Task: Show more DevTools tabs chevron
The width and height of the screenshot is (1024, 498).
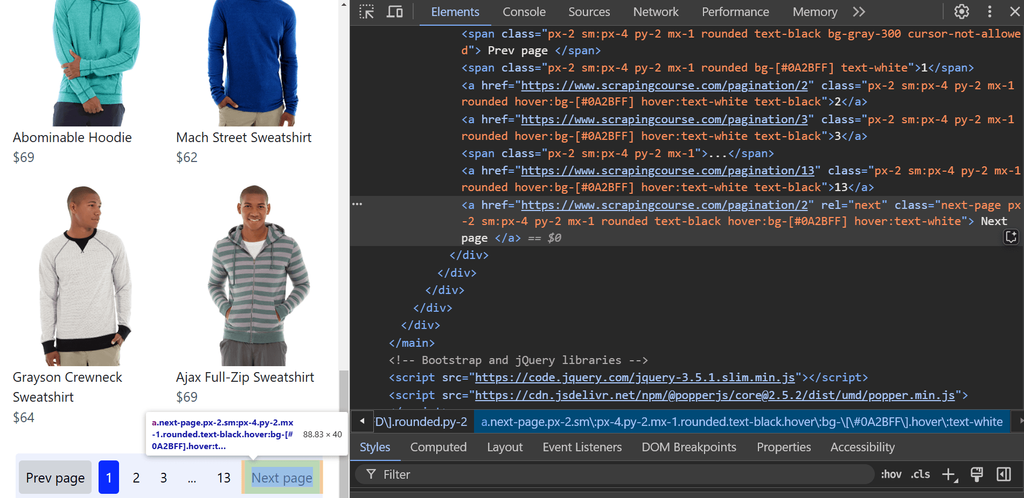Action: pos(859,12)
